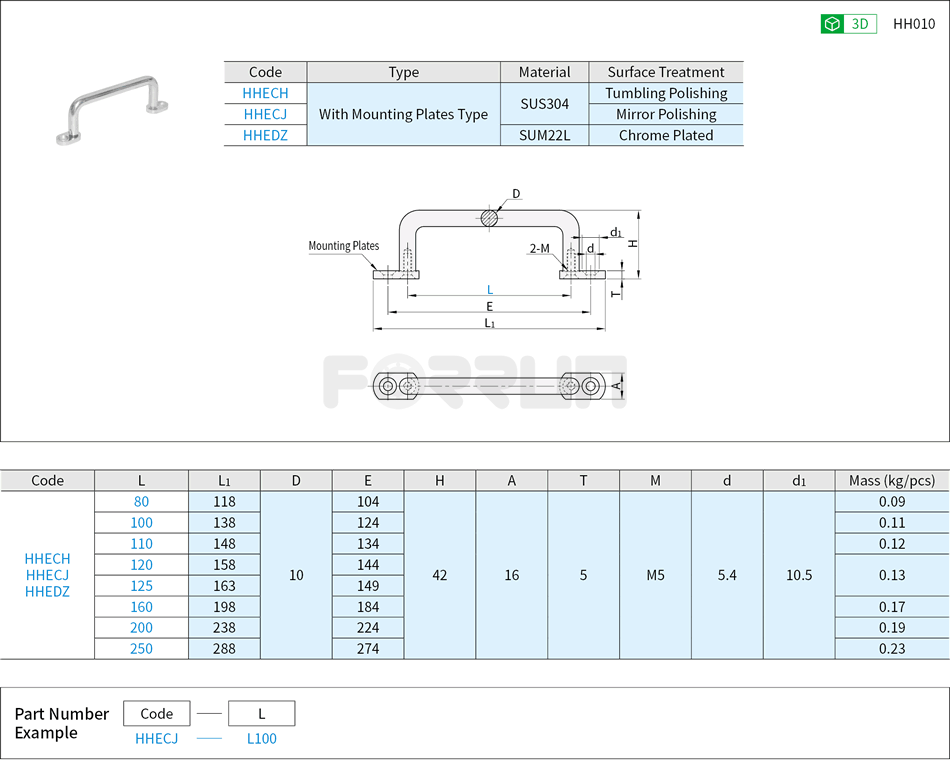Select length value 250 in table
The image size is (950, 763).
pyautogui.click(x=141, y=648)
